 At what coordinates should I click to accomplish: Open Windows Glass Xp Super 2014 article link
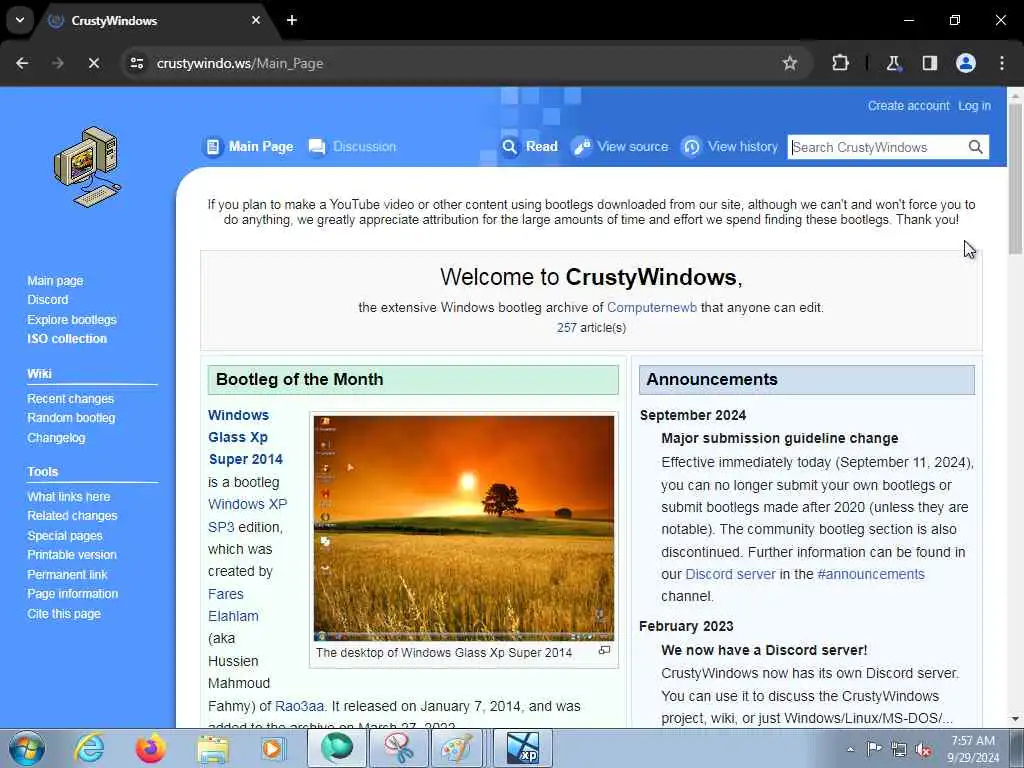point(246,437)
